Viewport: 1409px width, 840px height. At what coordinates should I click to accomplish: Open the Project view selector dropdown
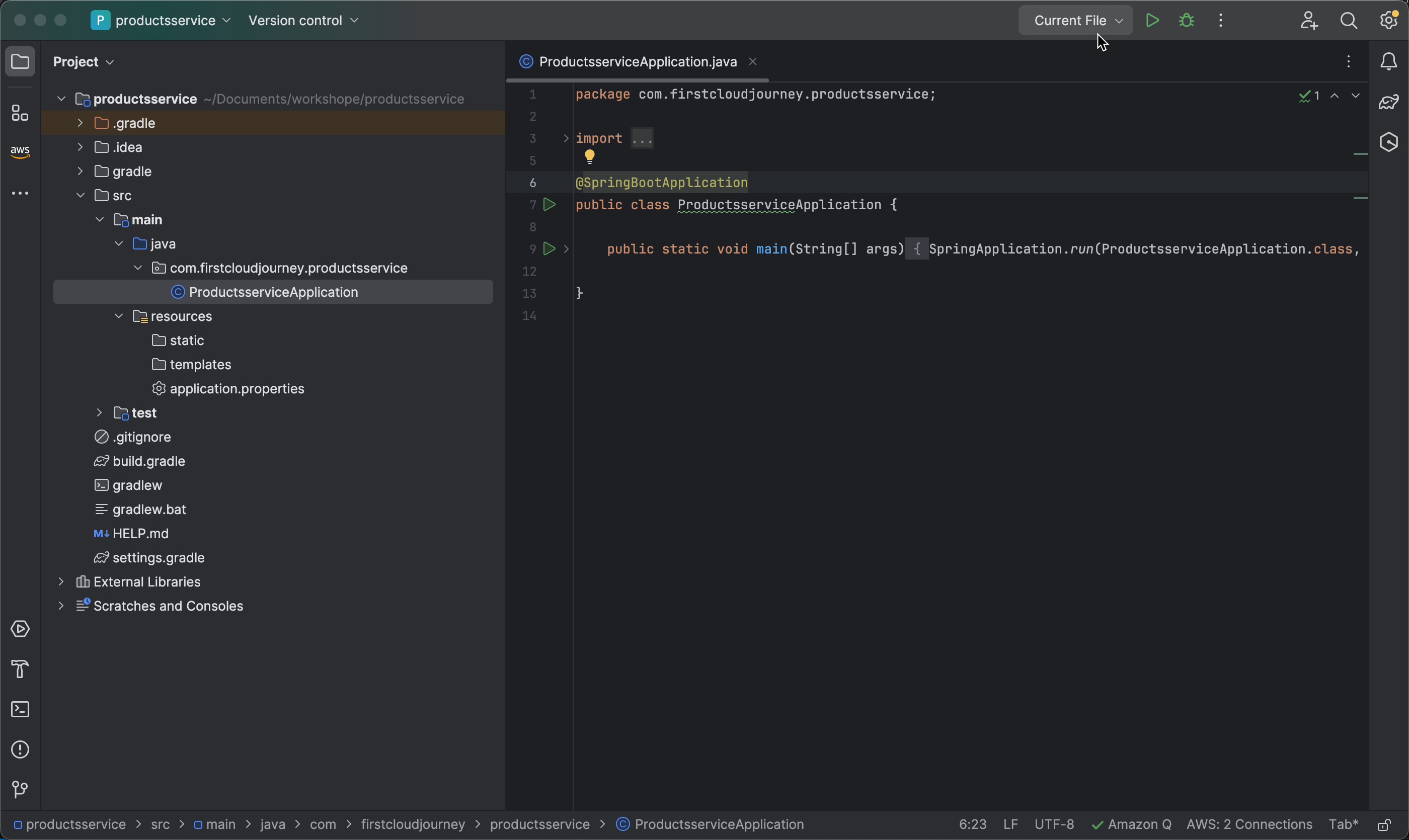coord(83,62)
